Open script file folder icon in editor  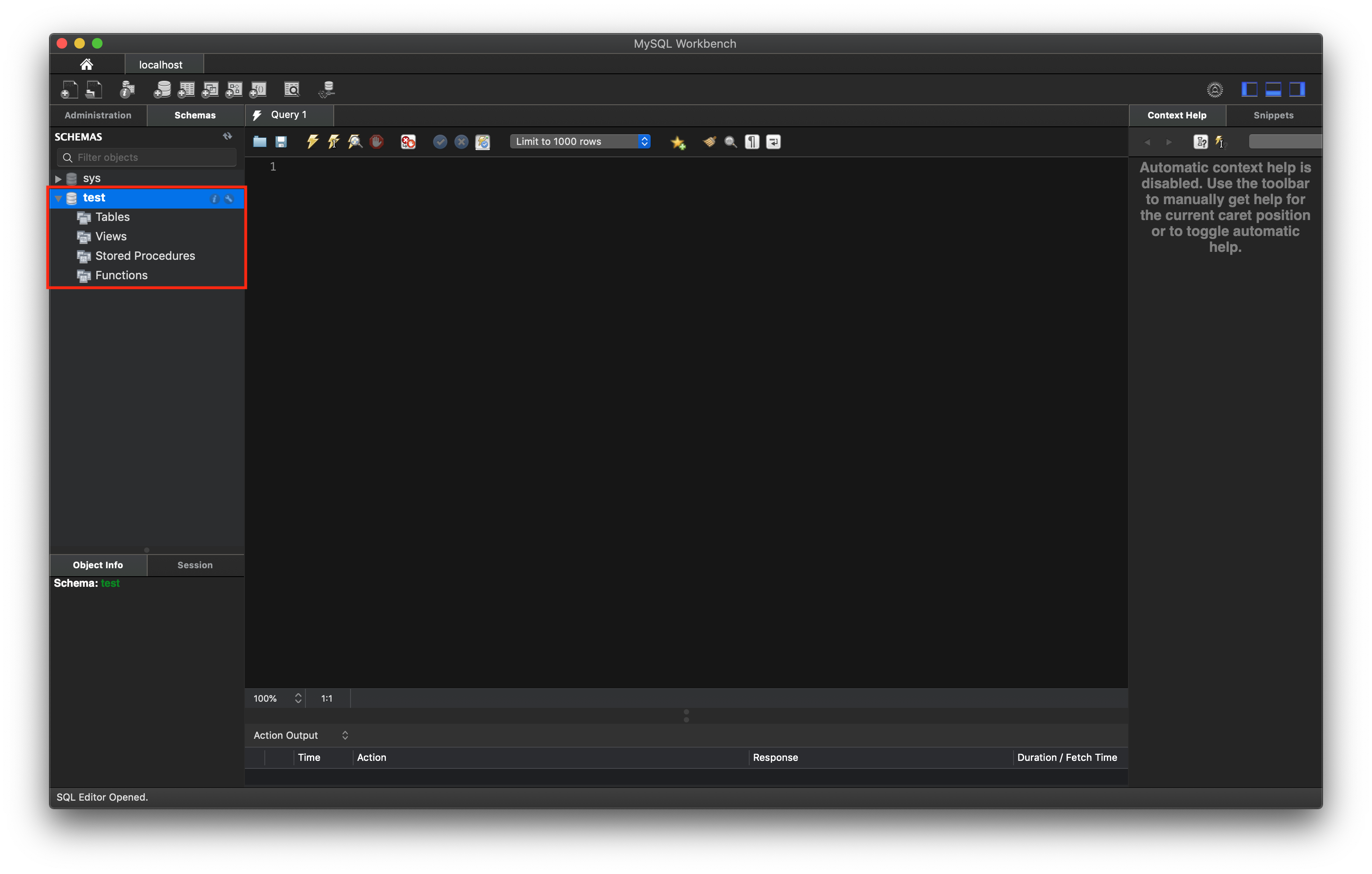[260, 142]
